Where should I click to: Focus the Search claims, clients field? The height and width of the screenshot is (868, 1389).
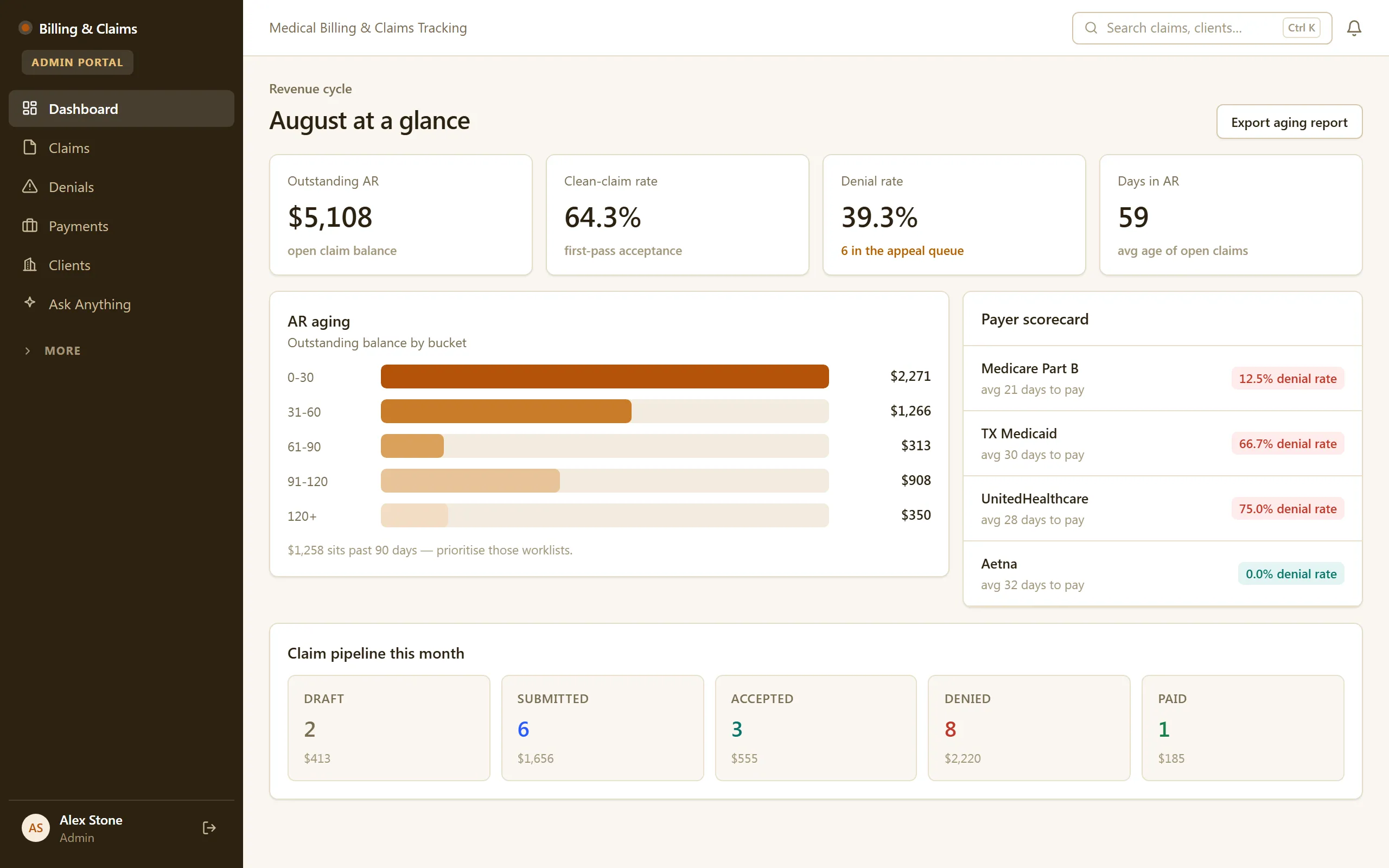click(1202, 28)
